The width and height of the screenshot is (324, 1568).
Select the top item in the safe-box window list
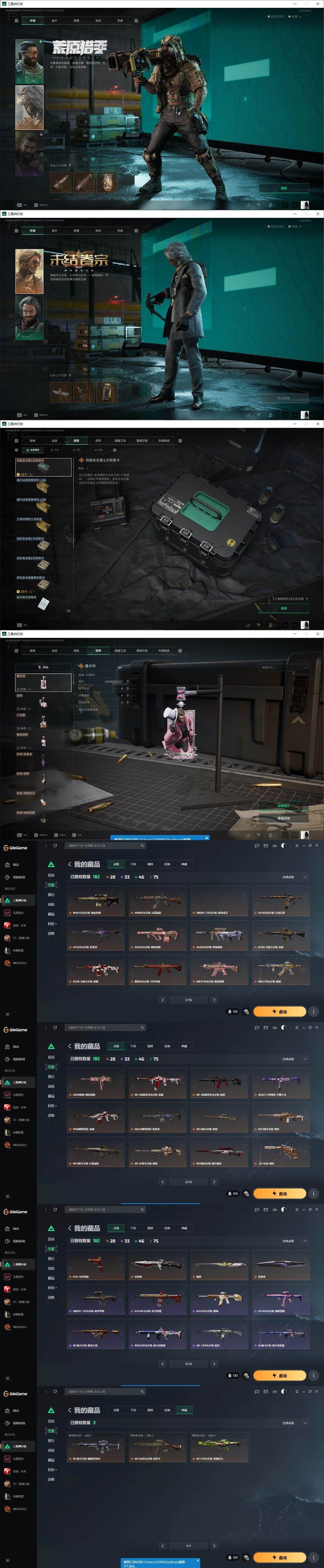[43, 467]
